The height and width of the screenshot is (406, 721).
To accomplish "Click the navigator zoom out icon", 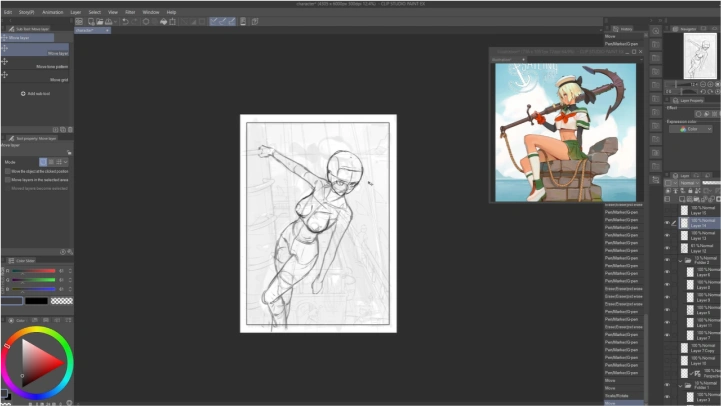I will coord(703,85).
